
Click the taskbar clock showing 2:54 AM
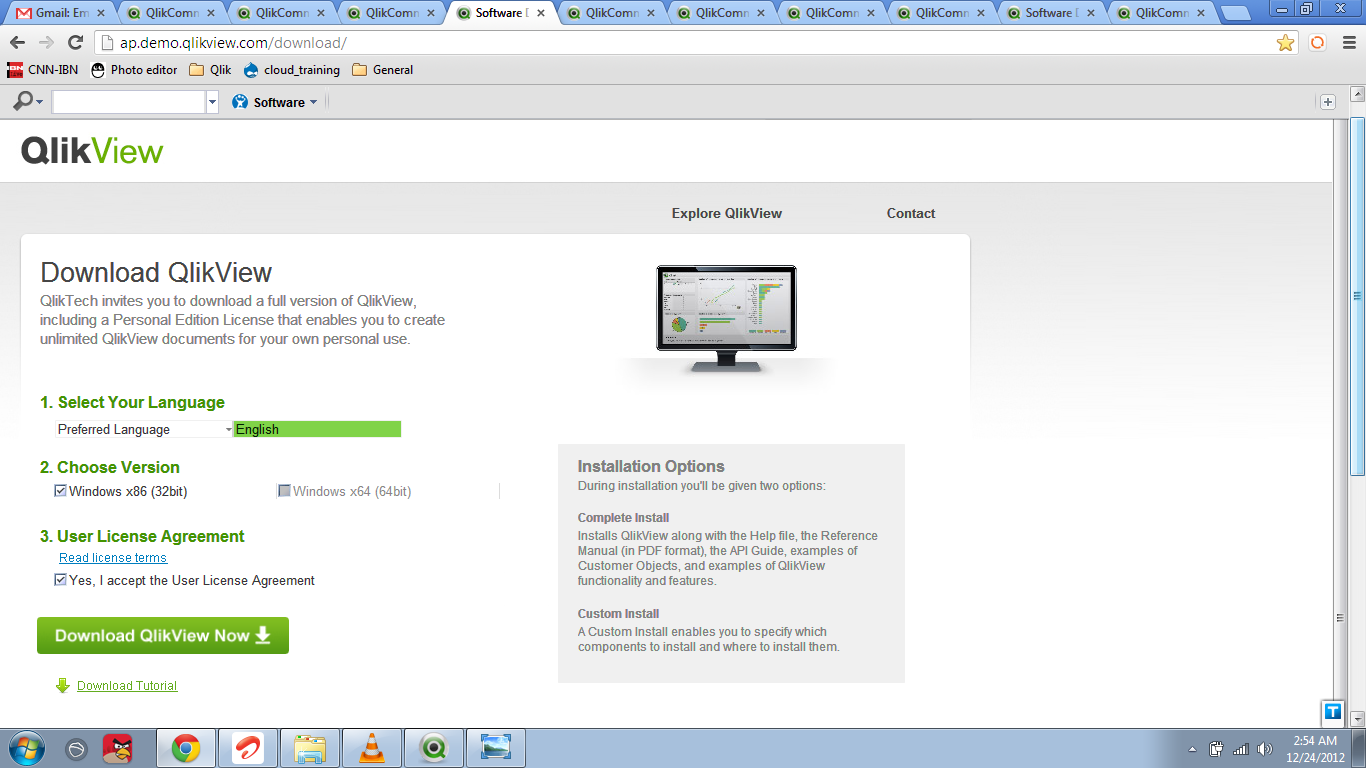pos(1316,749)
